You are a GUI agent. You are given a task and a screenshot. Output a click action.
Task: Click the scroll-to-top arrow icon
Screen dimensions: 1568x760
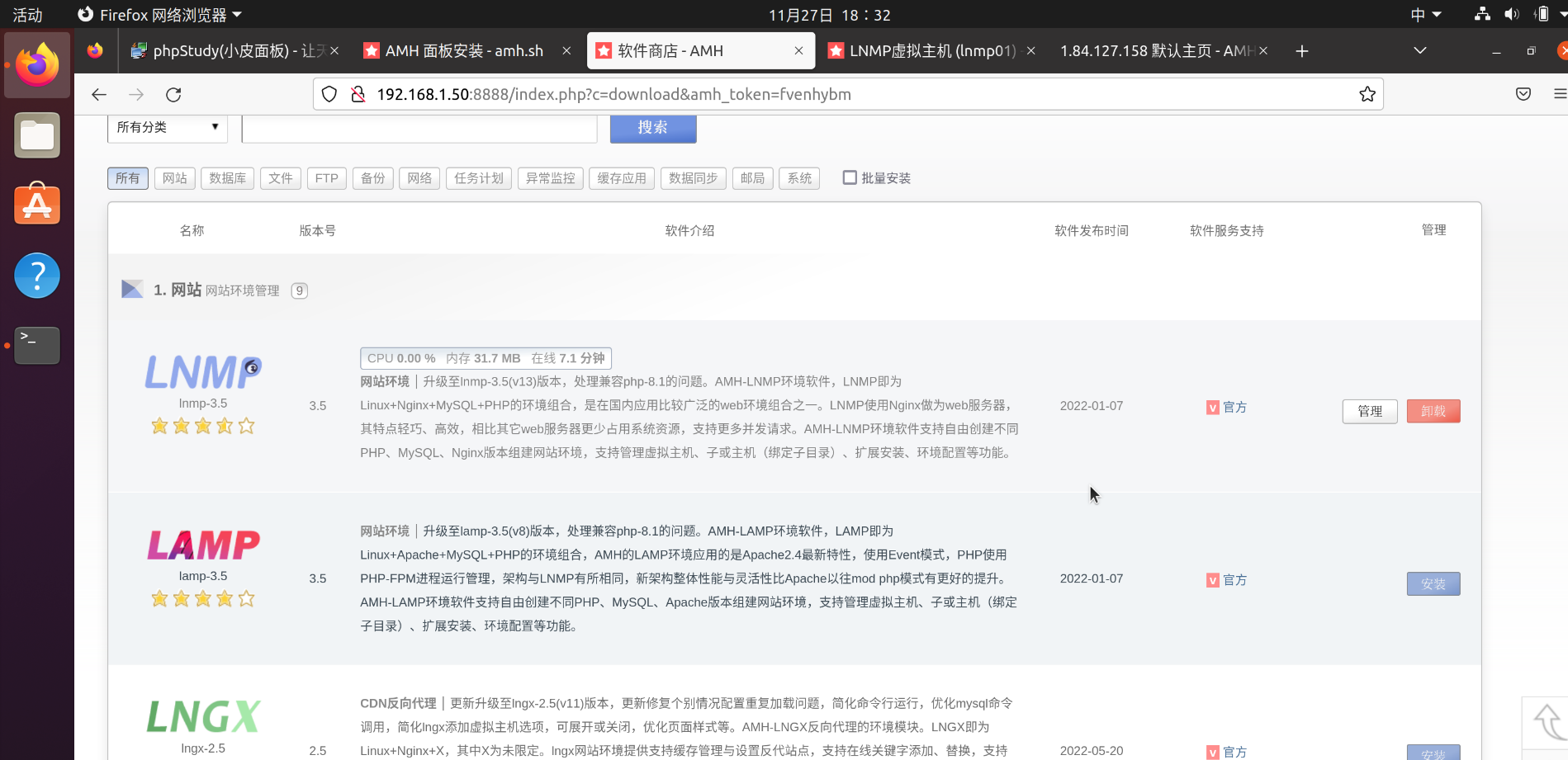pyautogui.click(x=1547, y=721)
